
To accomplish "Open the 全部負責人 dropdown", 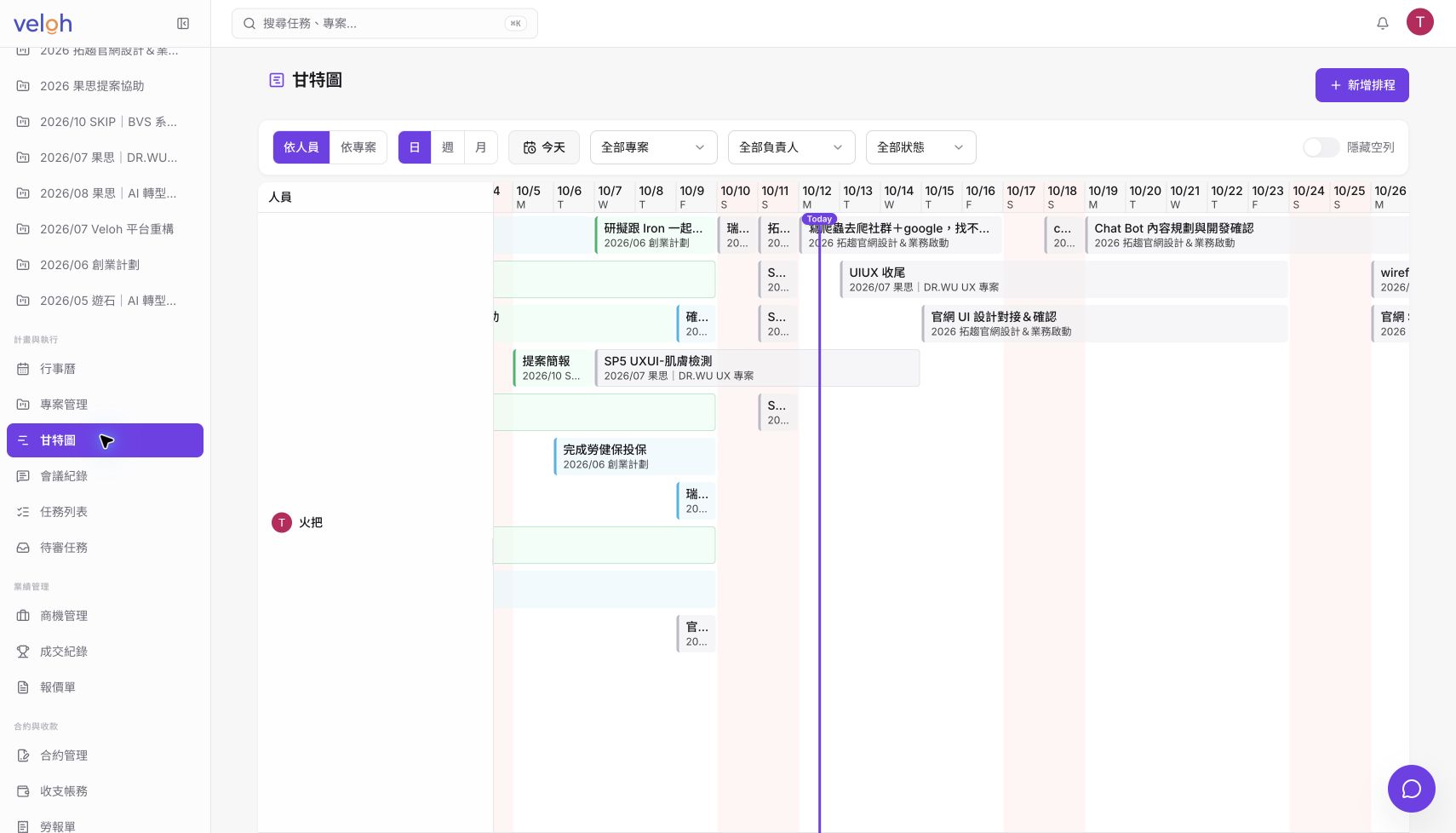I will click(x=791, y=147).
